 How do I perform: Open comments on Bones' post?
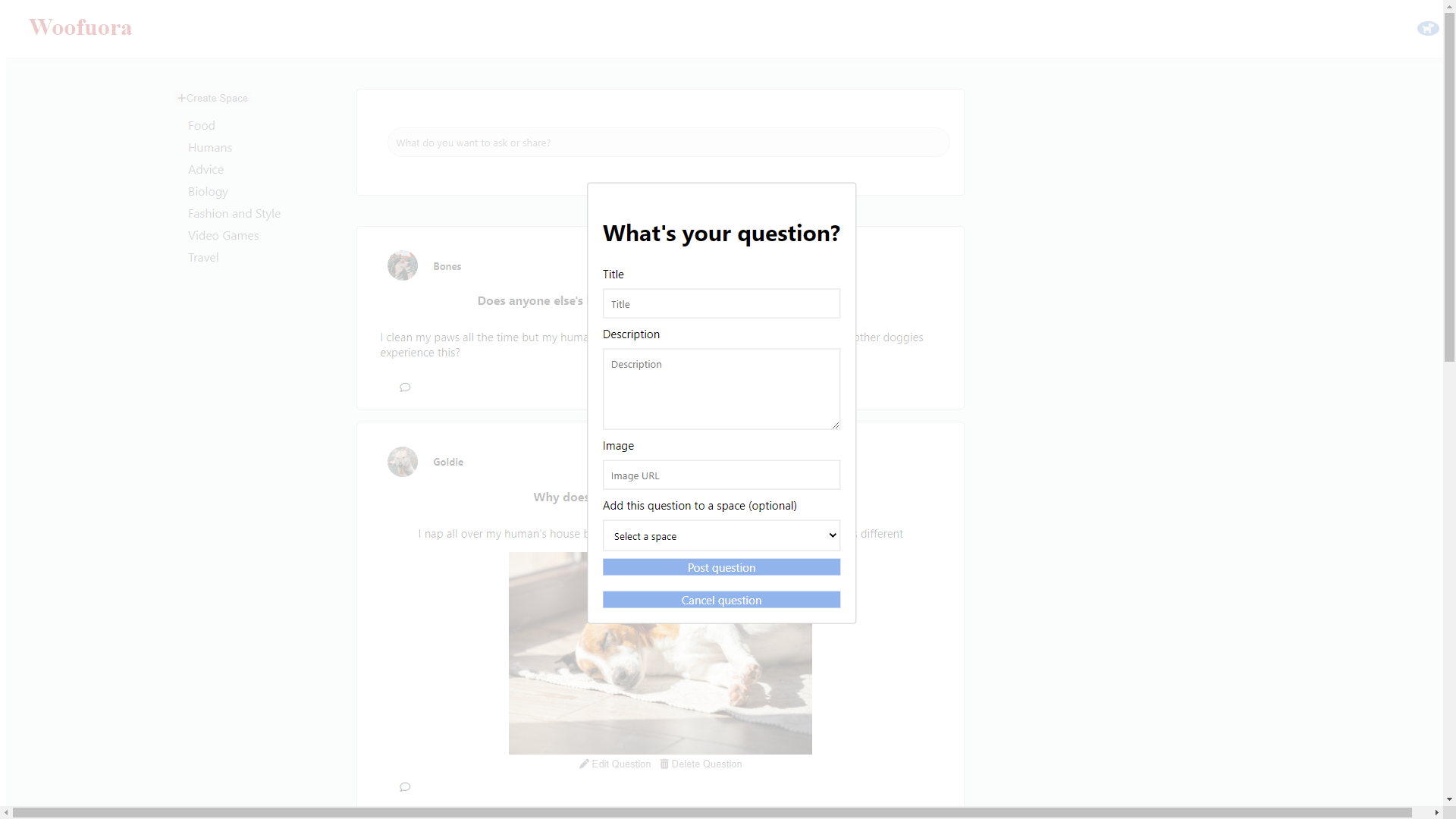click(x=405, y=387)
